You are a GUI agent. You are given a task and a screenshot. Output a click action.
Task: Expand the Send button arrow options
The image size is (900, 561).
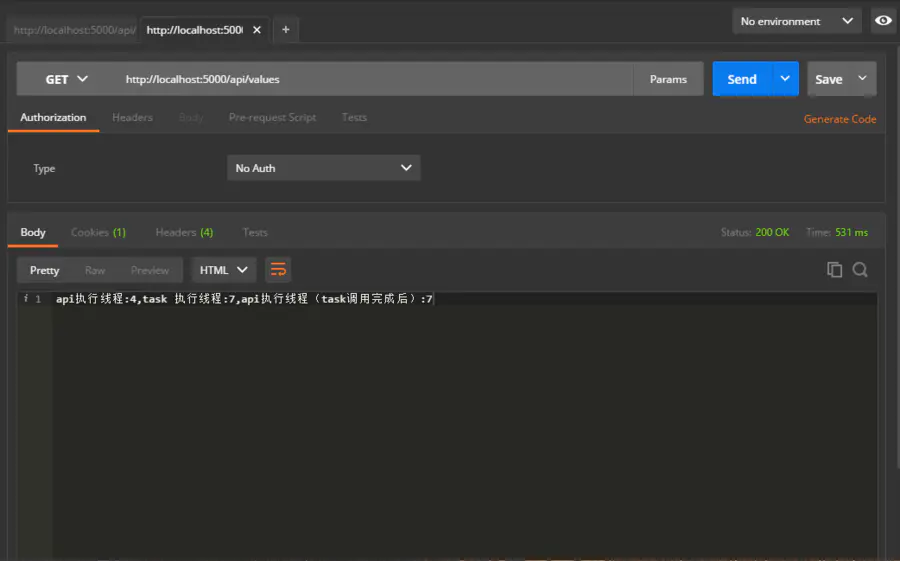[x=785, y=79]
